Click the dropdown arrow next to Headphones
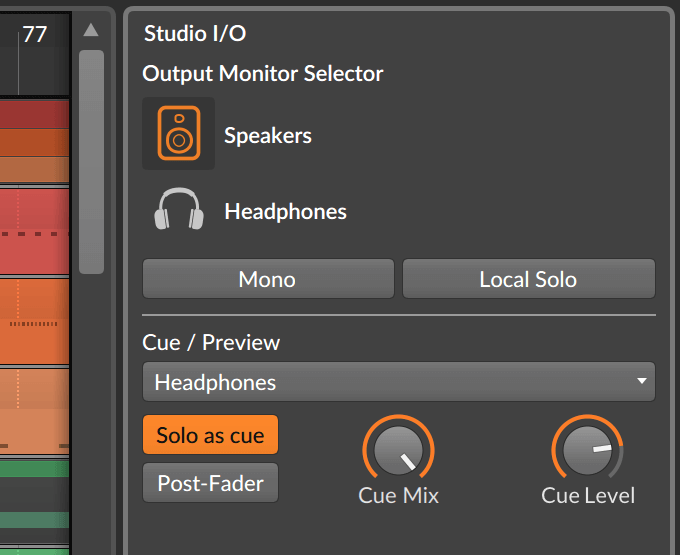 [642, 381]
